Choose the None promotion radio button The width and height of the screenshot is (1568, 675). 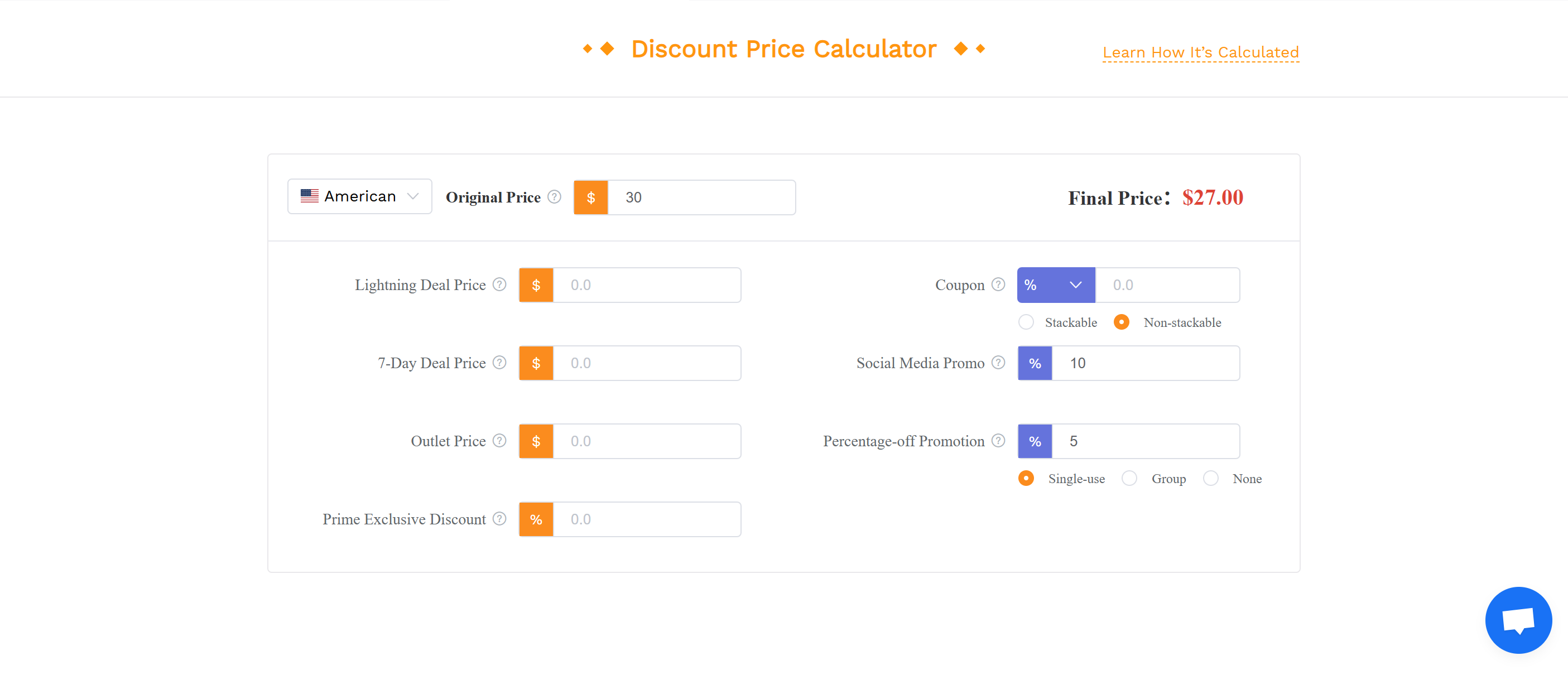[x=1211, y=479]
